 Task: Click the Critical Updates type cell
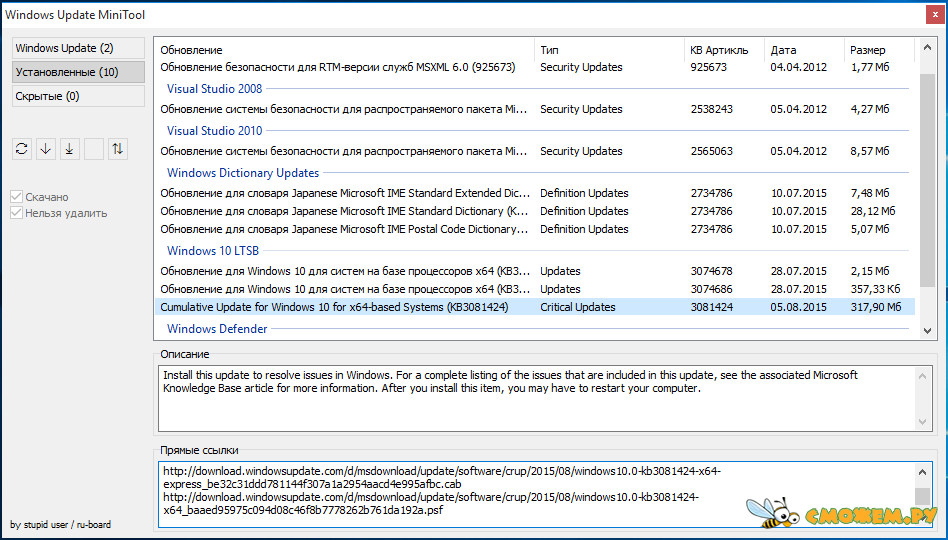coord(578,307)
